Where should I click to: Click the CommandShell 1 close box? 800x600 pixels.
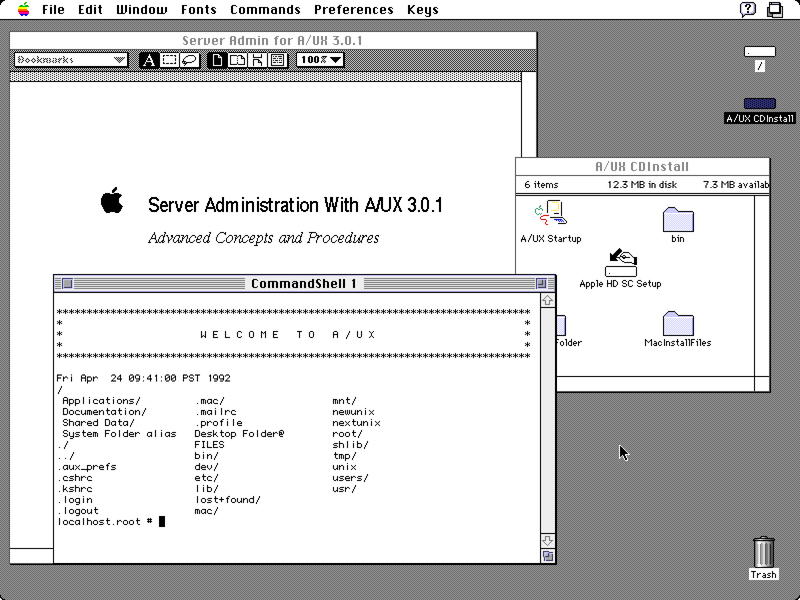pyautogui.click(x=67, y=284)
